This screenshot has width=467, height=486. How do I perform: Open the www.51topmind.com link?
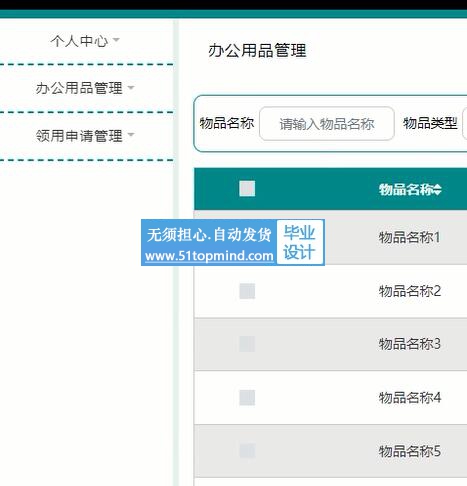pyautogui.click(x=209, y=256)
